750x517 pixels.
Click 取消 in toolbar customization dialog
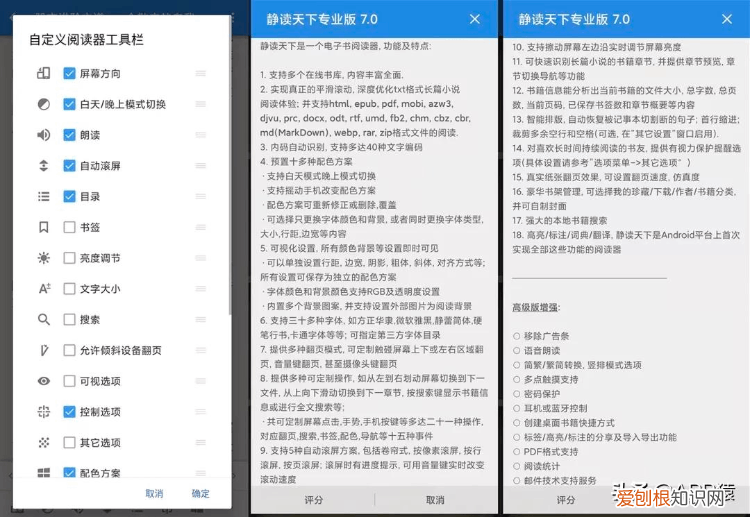click(x=154, y=494)
